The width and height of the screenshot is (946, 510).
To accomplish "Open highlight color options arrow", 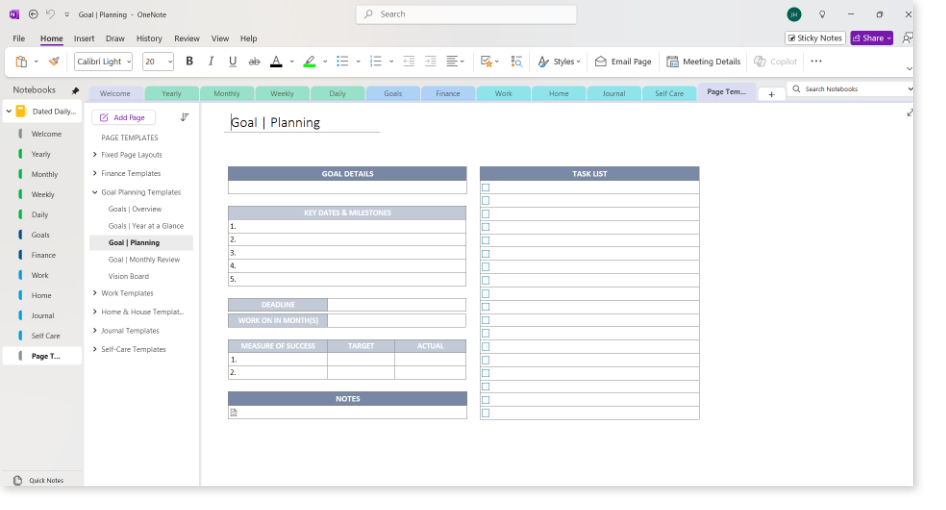I will (x=325, y=62).
